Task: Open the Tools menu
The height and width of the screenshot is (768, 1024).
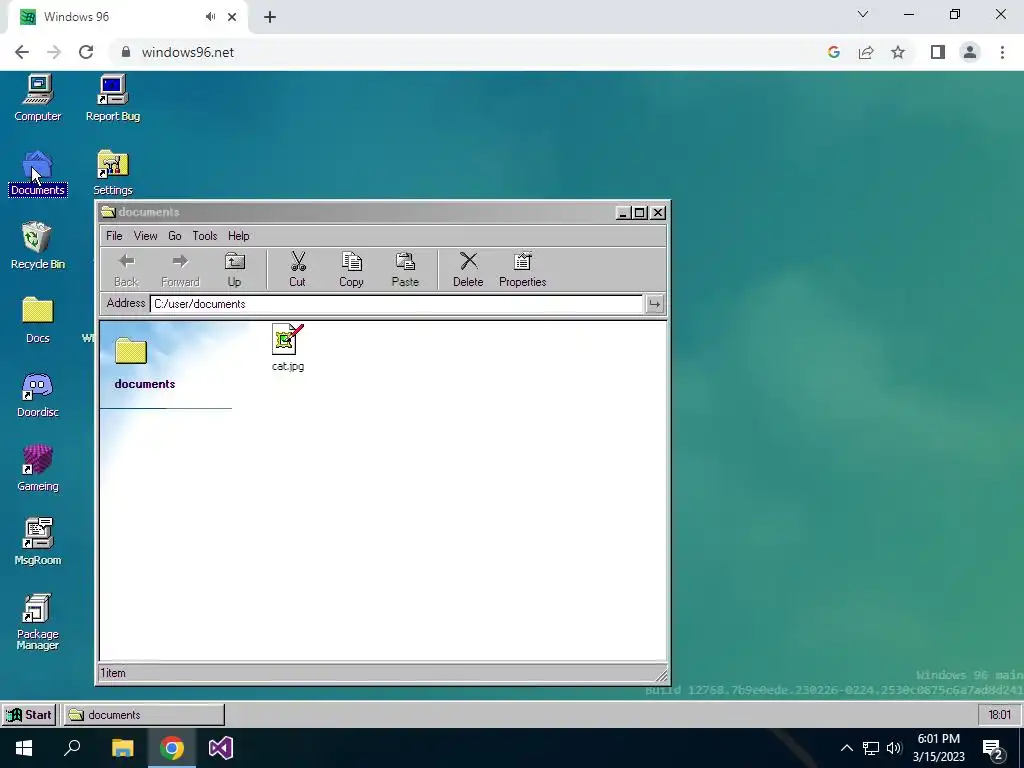Action: tap(204, 236)
